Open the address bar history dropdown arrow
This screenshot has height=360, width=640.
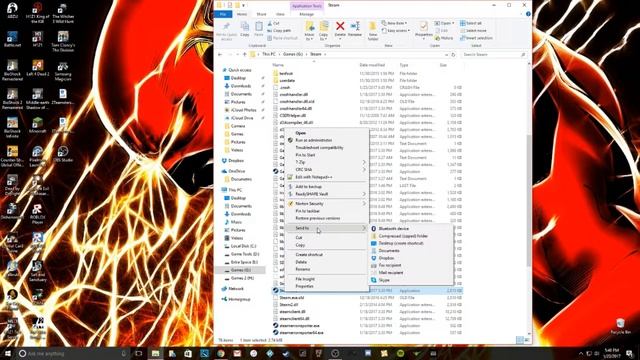(x=446, y=54)
